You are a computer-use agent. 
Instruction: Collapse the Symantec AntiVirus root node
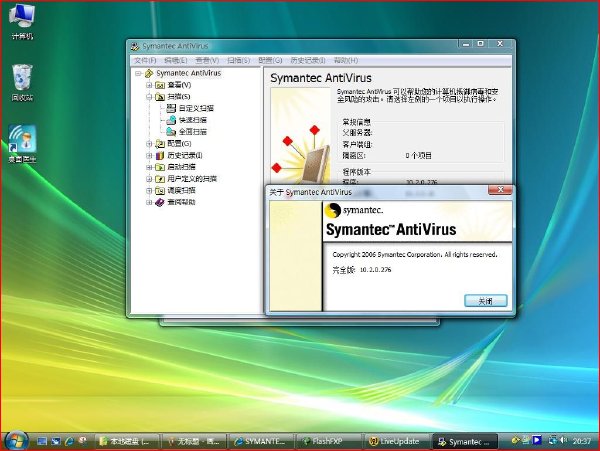click(138, 73)
